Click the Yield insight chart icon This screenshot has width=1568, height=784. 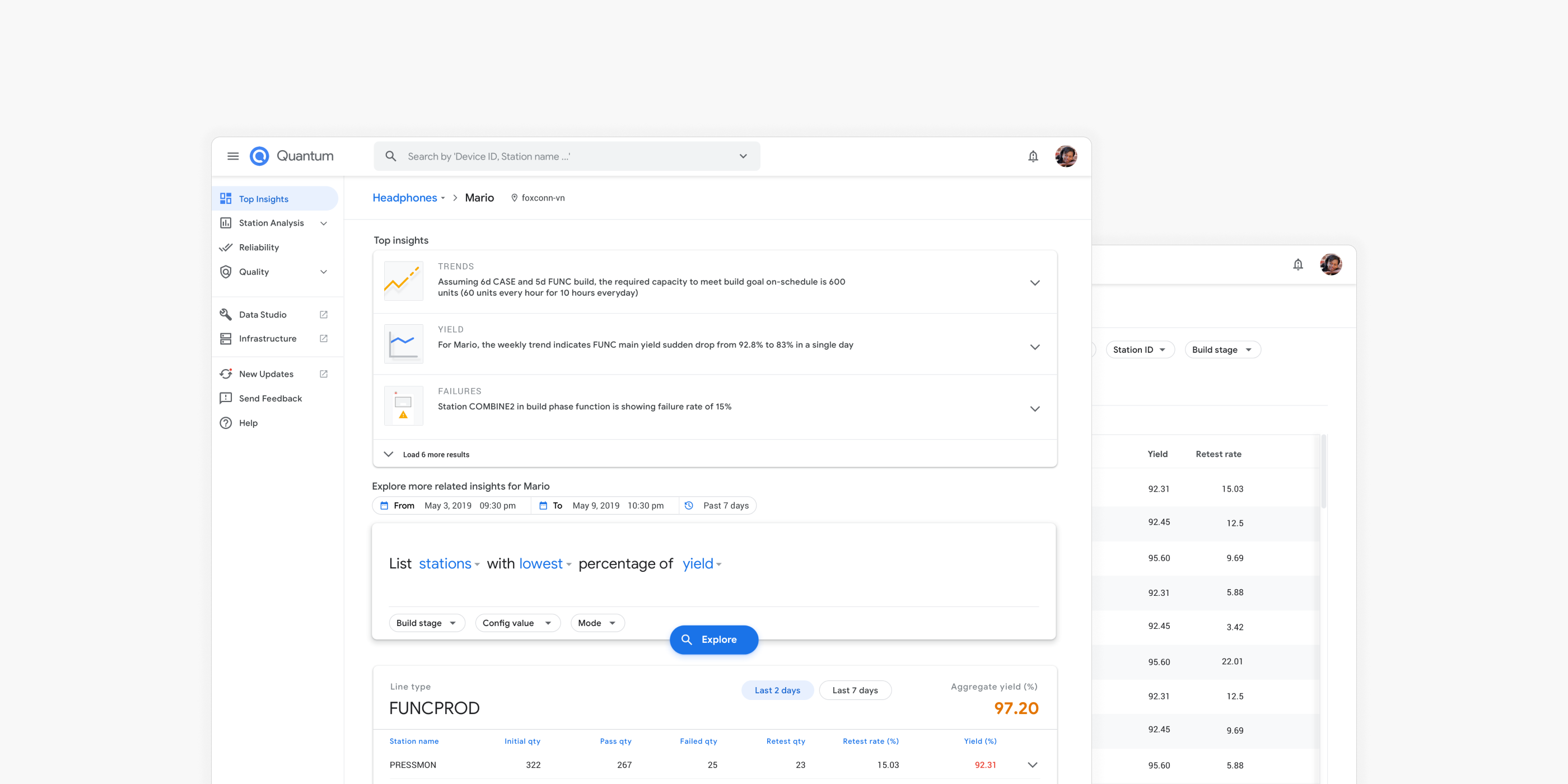point(404,344)
